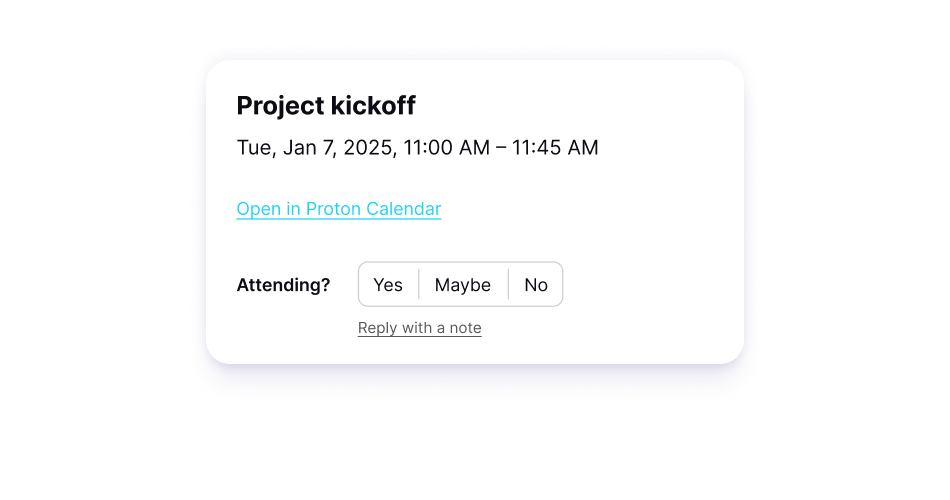Click the word Project in the heading

[x=280, y=105]
